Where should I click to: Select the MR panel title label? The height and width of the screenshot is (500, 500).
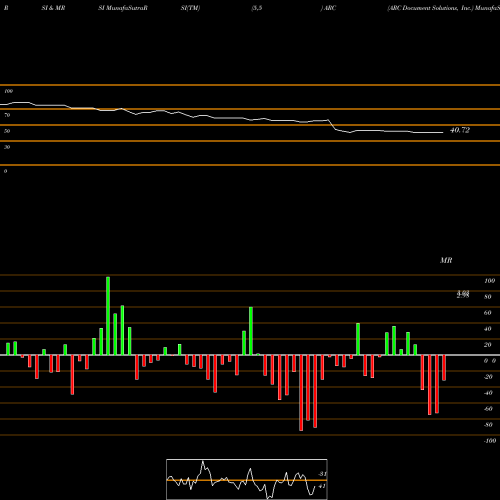pyautogui.click(x=446, y=260)
